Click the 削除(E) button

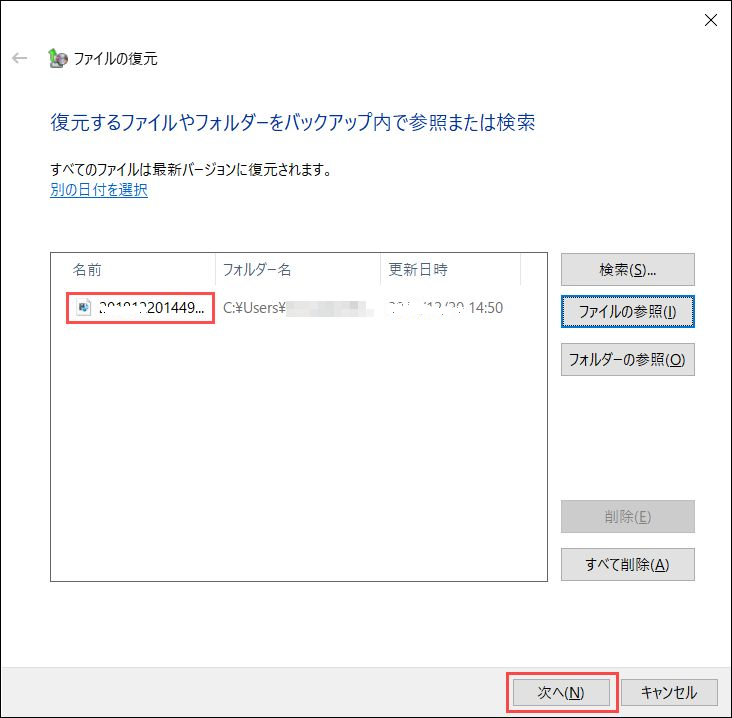click(627, 516)
